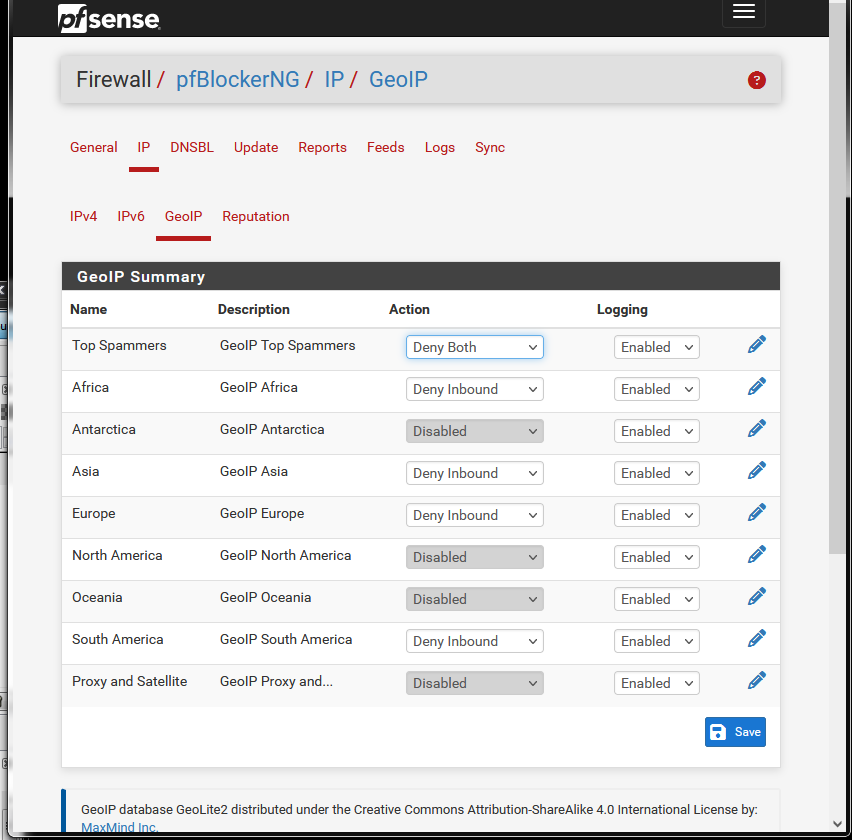Screen dimensions: 852x840
Task: Save the GeoIP settings
Action: pyautogui.click(x=735, y=732)
